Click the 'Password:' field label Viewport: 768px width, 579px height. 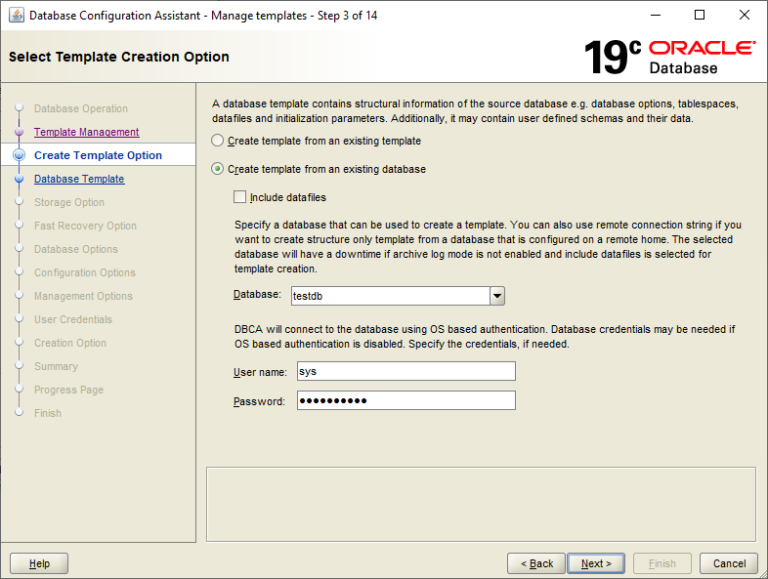click(259, 402)
